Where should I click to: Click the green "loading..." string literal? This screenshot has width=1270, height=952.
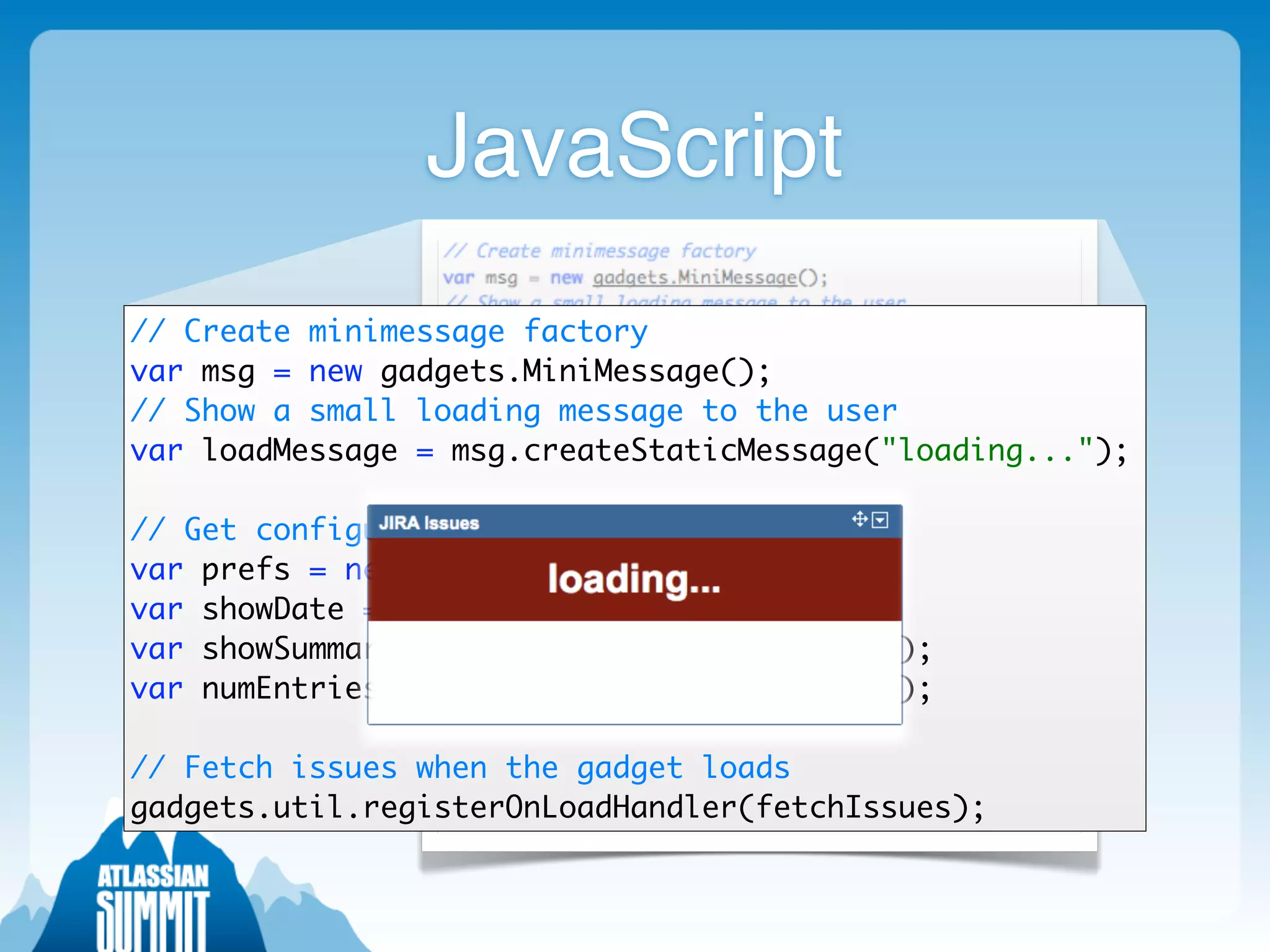987,451
